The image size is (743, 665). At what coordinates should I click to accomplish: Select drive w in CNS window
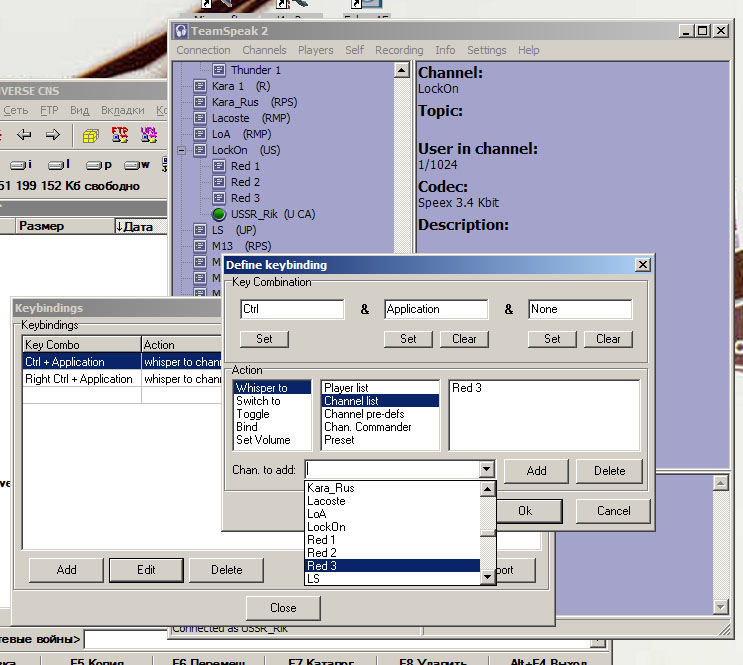(x=137, y=164)
